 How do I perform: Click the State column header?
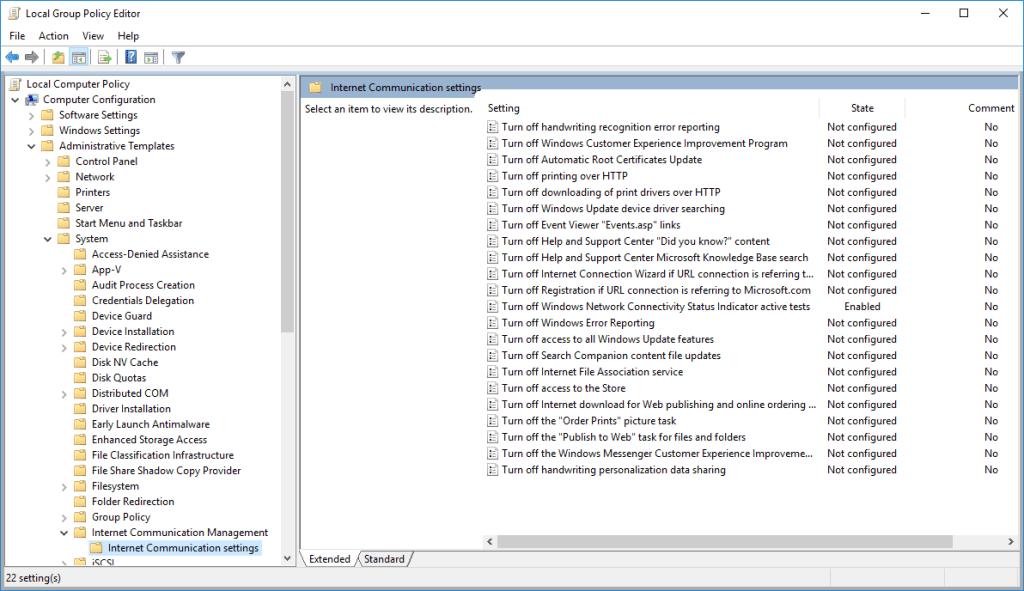[862, 108]
